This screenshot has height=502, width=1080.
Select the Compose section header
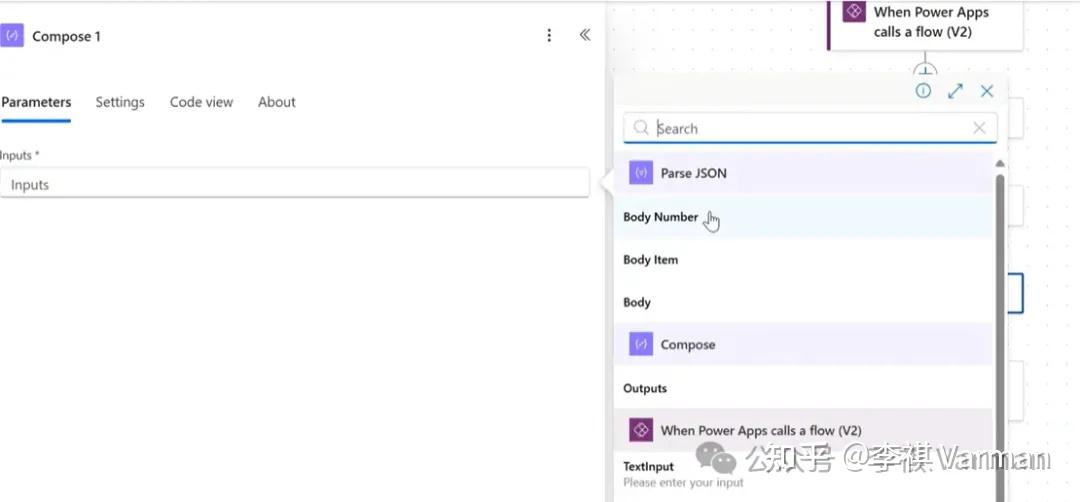[x=803, y=344]
